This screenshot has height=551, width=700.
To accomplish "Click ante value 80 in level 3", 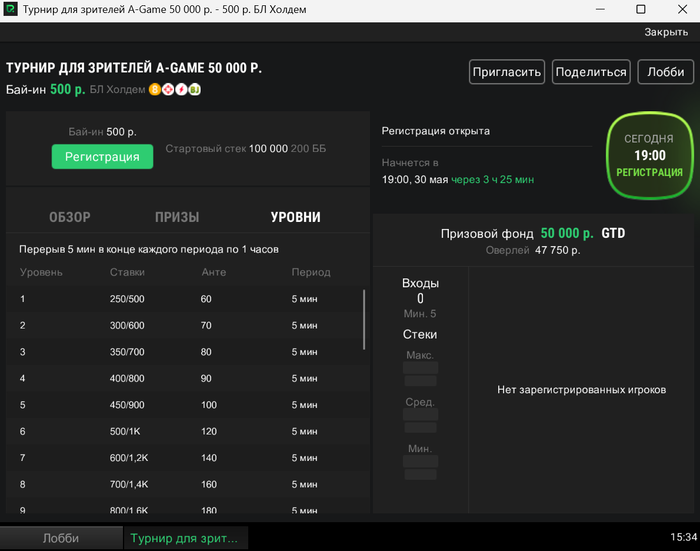I will [206, 352].
